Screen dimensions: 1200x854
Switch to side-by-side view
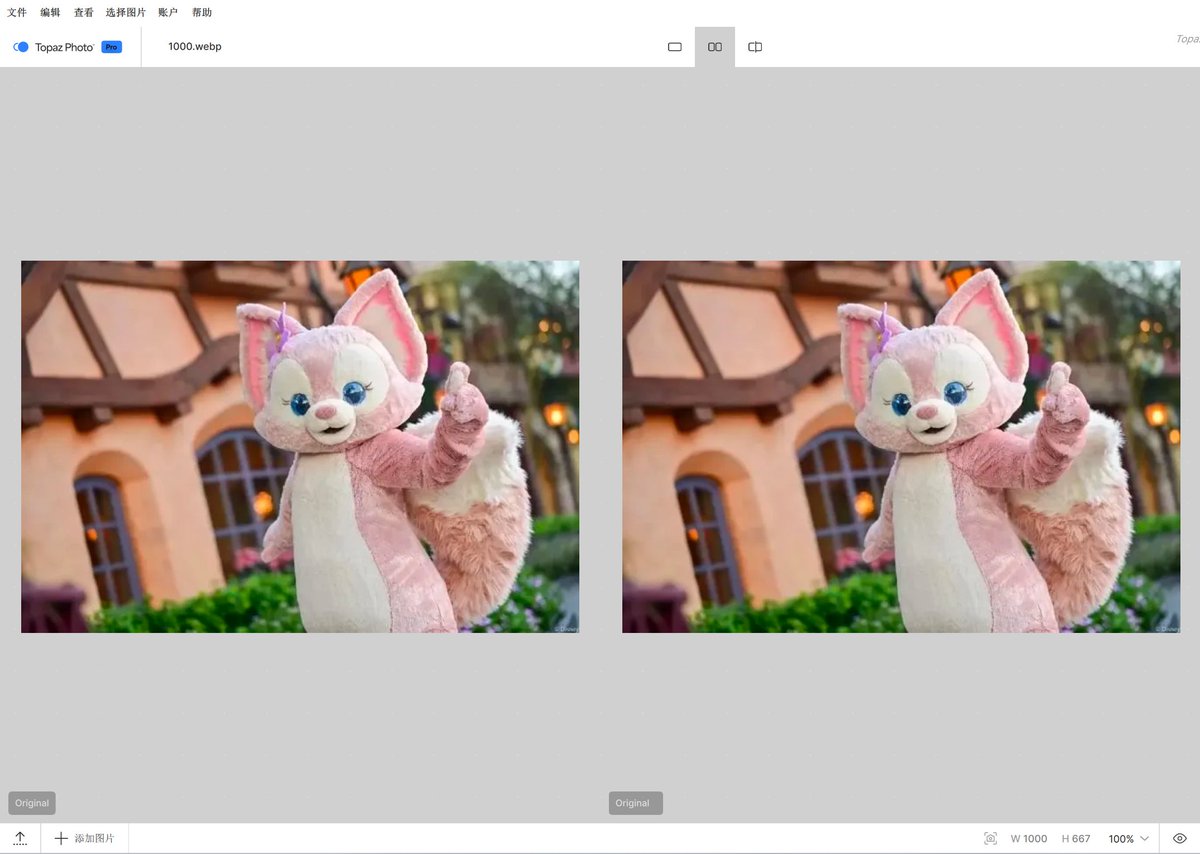(x=715, y=47)
